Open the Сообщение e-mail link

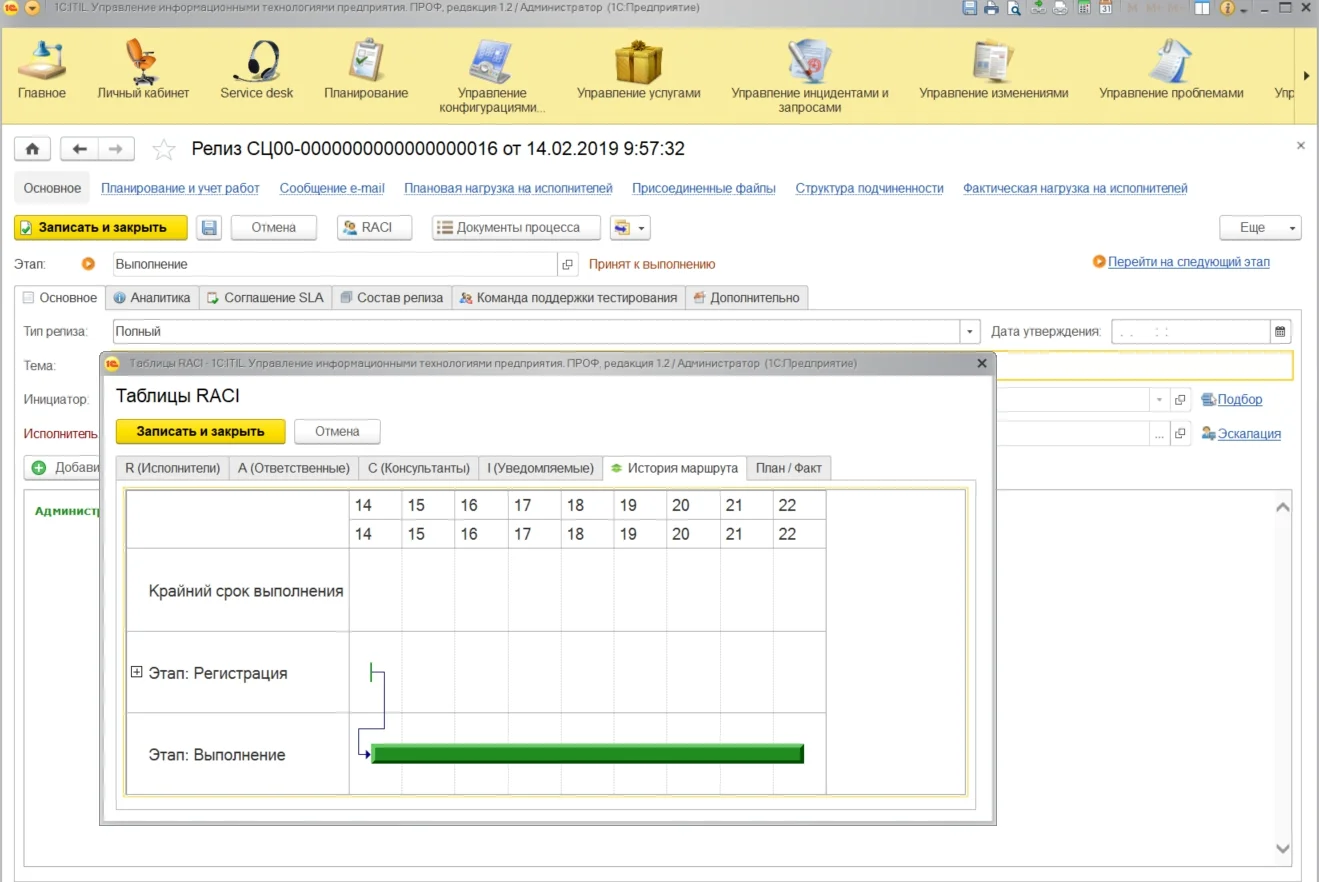click(332, 188)
